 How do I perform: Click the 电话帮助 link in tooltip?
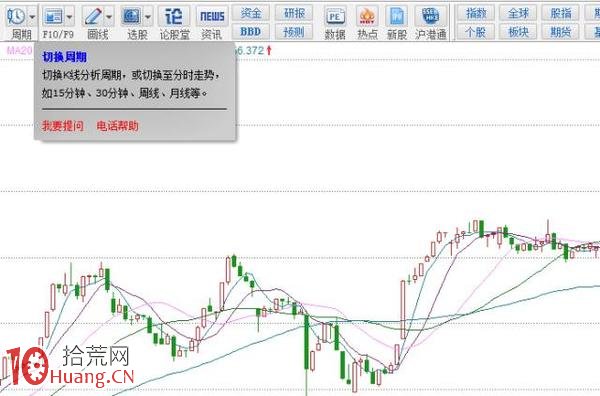point(117,126)
